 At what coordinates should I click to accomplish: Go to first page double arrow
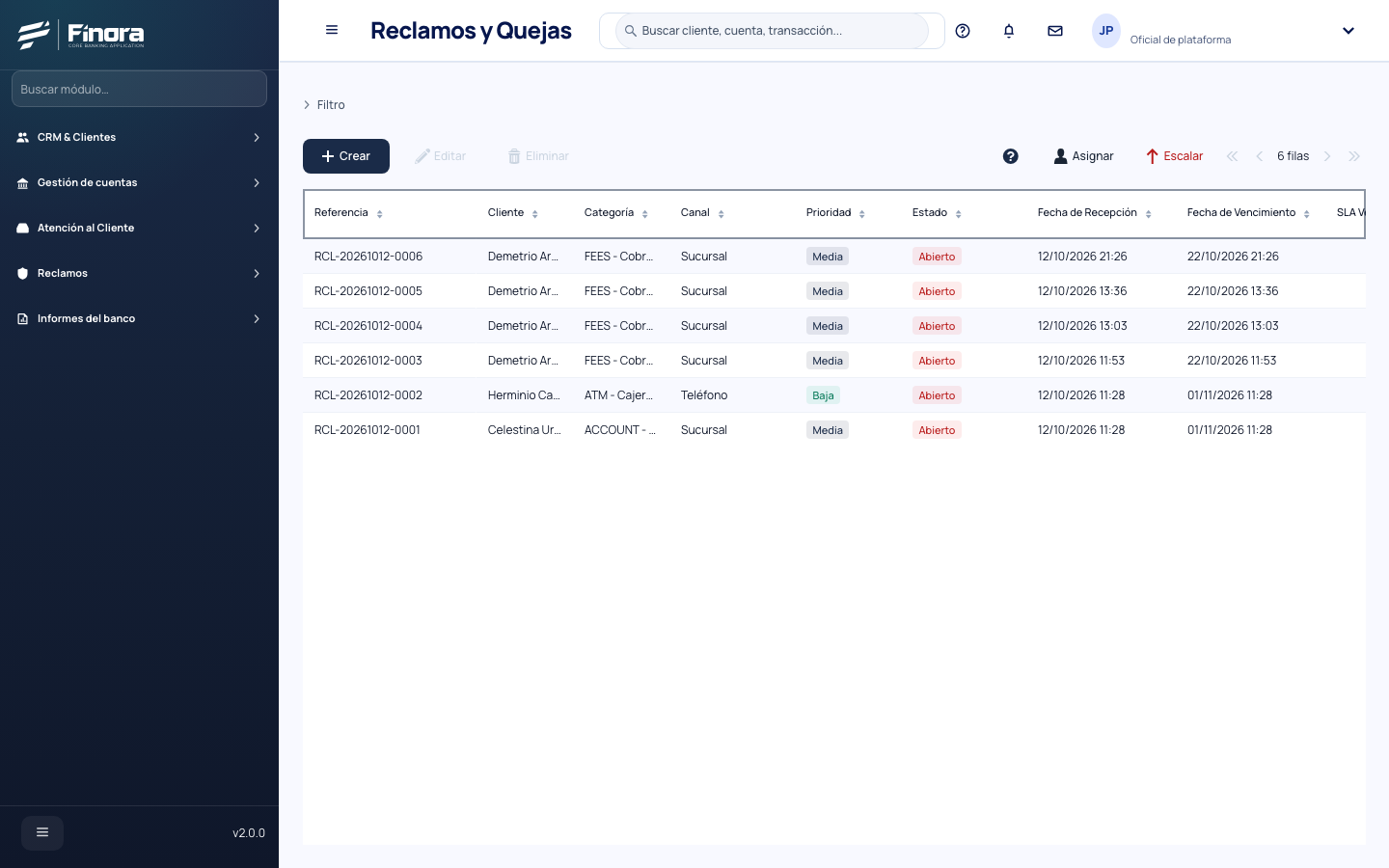coord(1232,156)
